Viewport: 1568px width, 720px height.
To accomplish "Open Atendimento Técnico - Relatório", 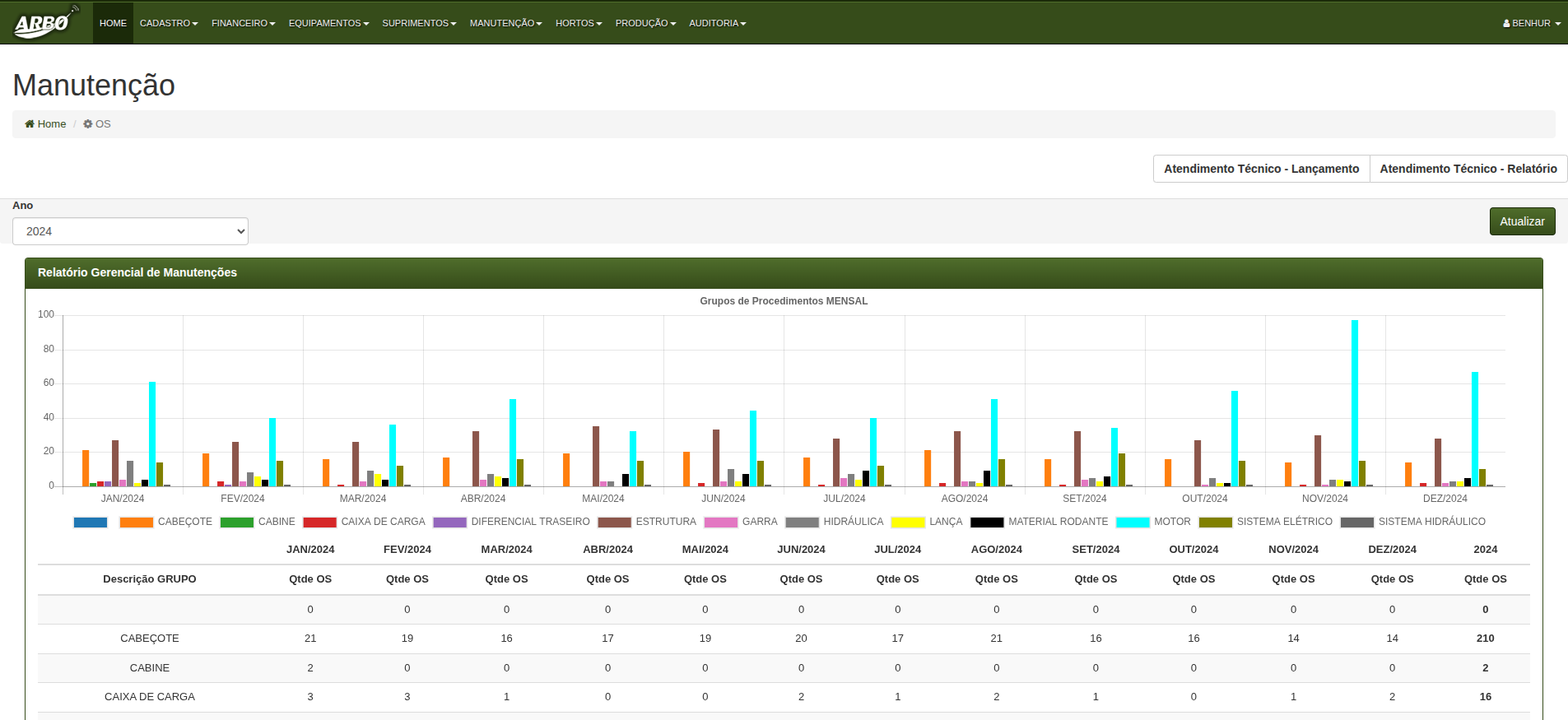I will pyautogui.click(x=1468, y=169).
